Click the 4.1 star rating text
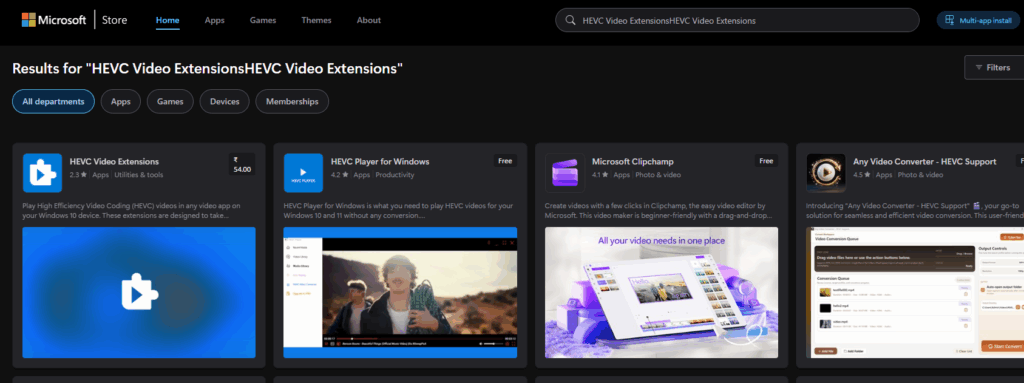The image size is (1024, 383). (600, 175)
